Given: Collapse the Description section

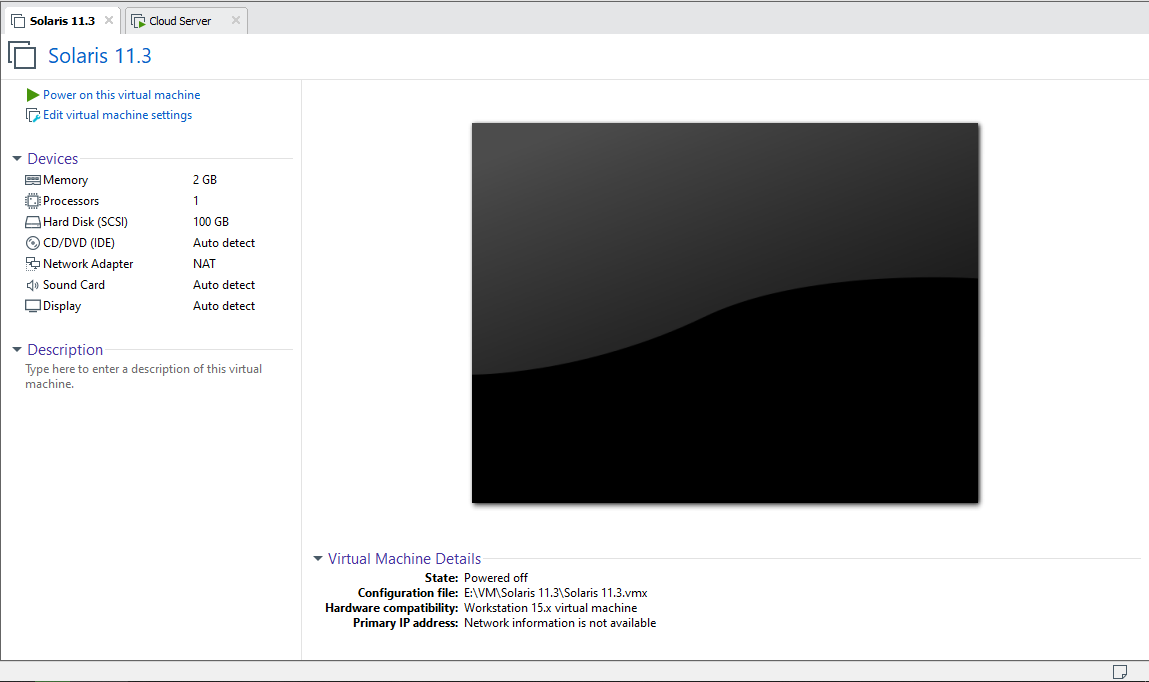Looking at the screenshot, I should [x=16, y=349].
